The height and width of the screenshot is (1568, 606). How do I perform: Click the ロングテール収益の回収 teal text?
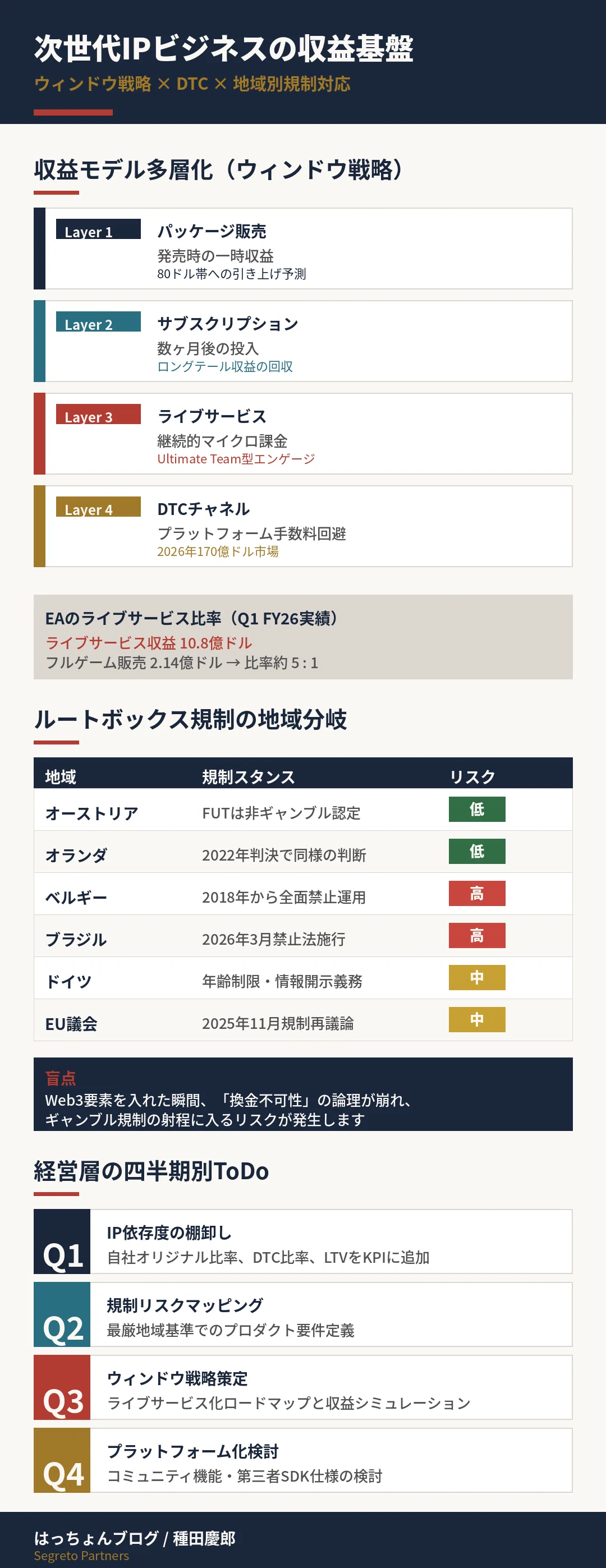225,366
